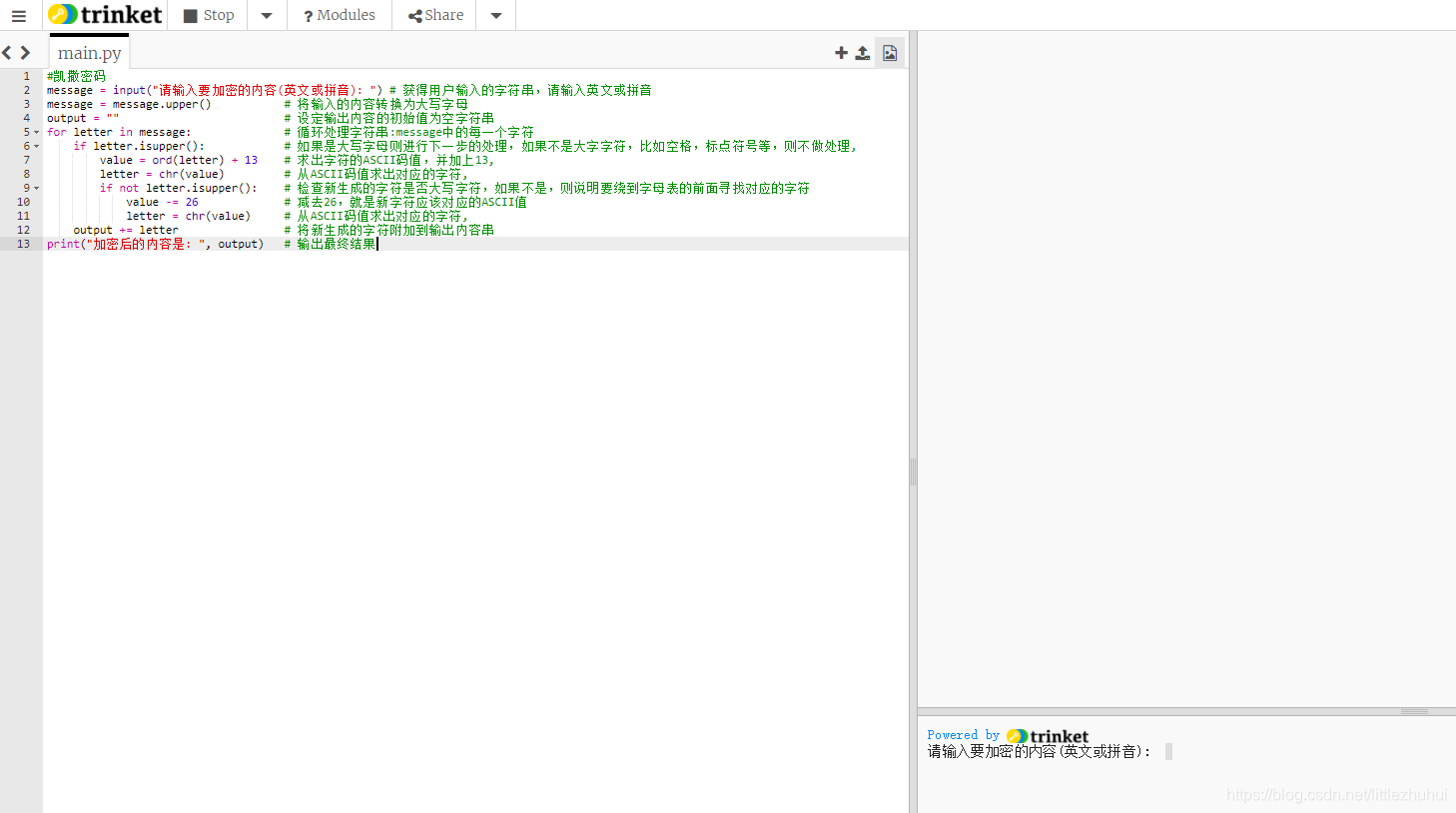Go to previous file tab arrow
This screenshot has width=1456, height=813.
point(7,53)
